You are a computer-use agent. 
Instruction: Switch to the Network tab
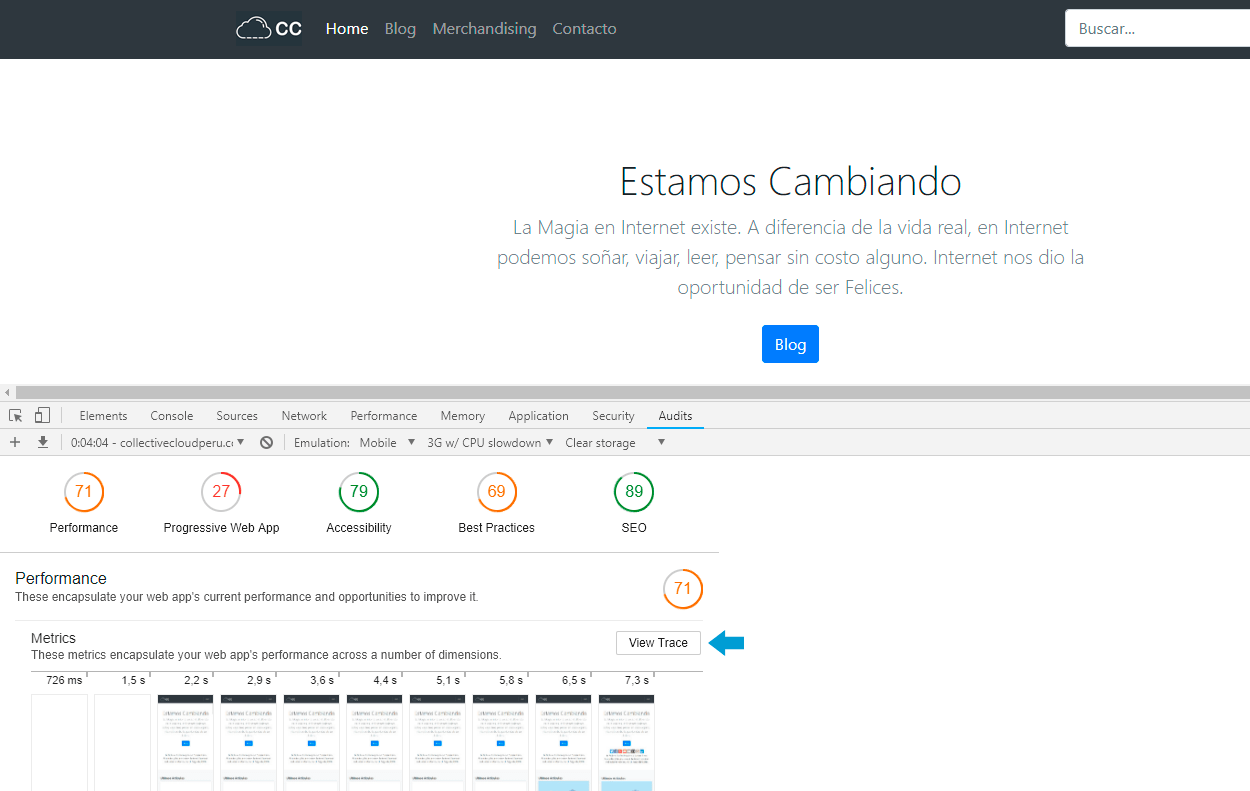tap(304, 416)
